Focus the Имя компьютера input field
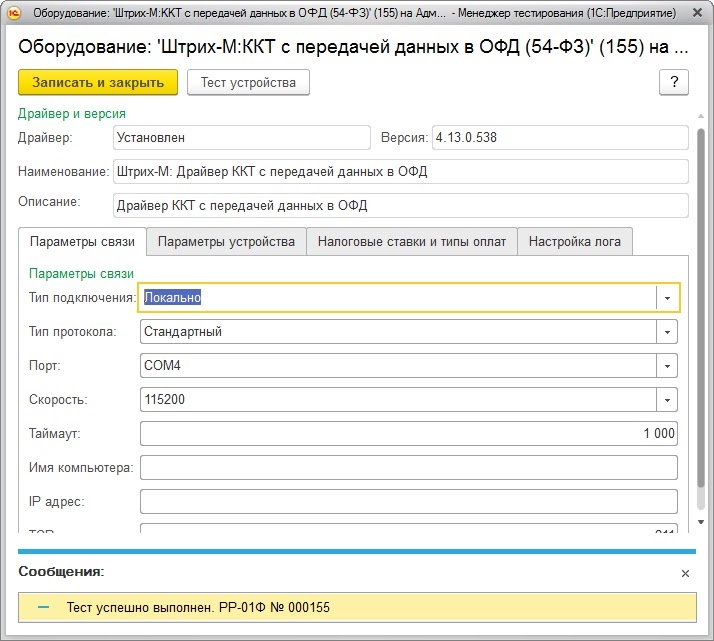This screenshot has width=714, height=641. pyautogui.click(x=408, y=468)
